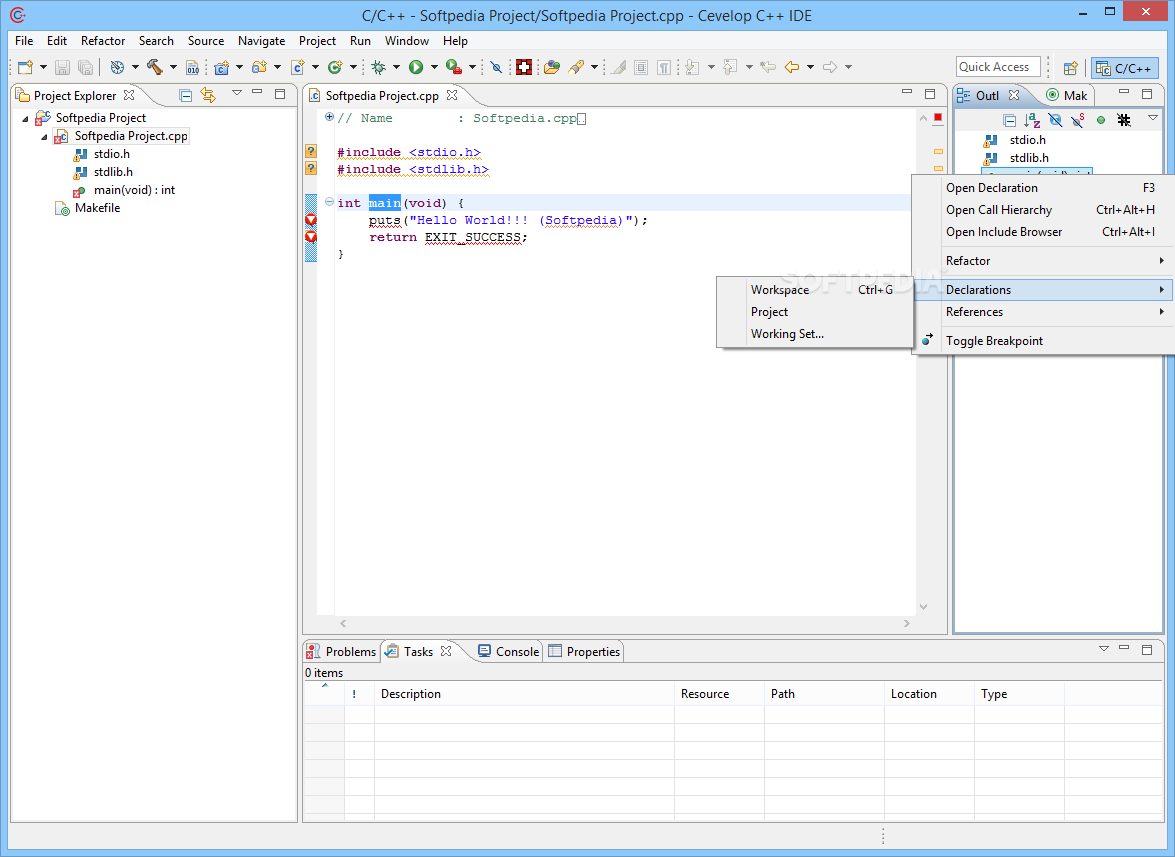Click the warning marker beside stdio.h include
1175x857 pixels.
click(x=311, y=151)
